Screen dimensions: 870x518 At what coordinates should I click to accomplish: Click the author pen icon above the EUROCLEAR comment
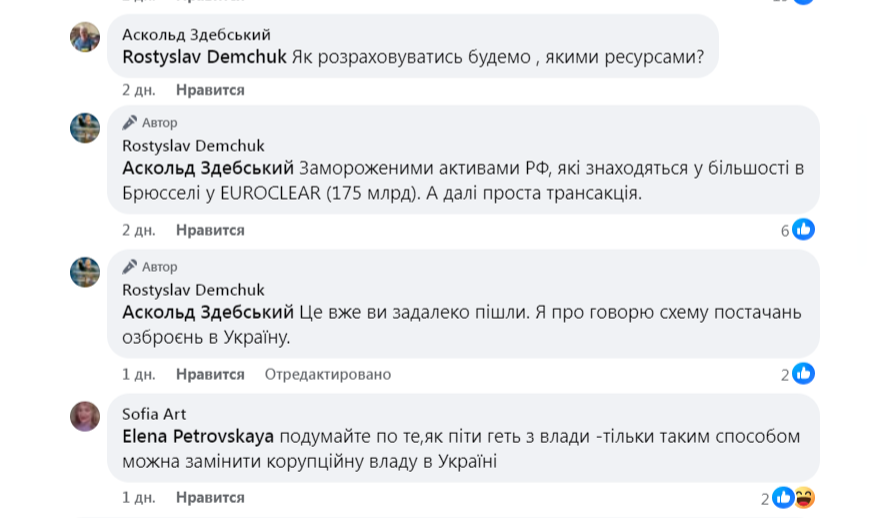tap(130, 123)
